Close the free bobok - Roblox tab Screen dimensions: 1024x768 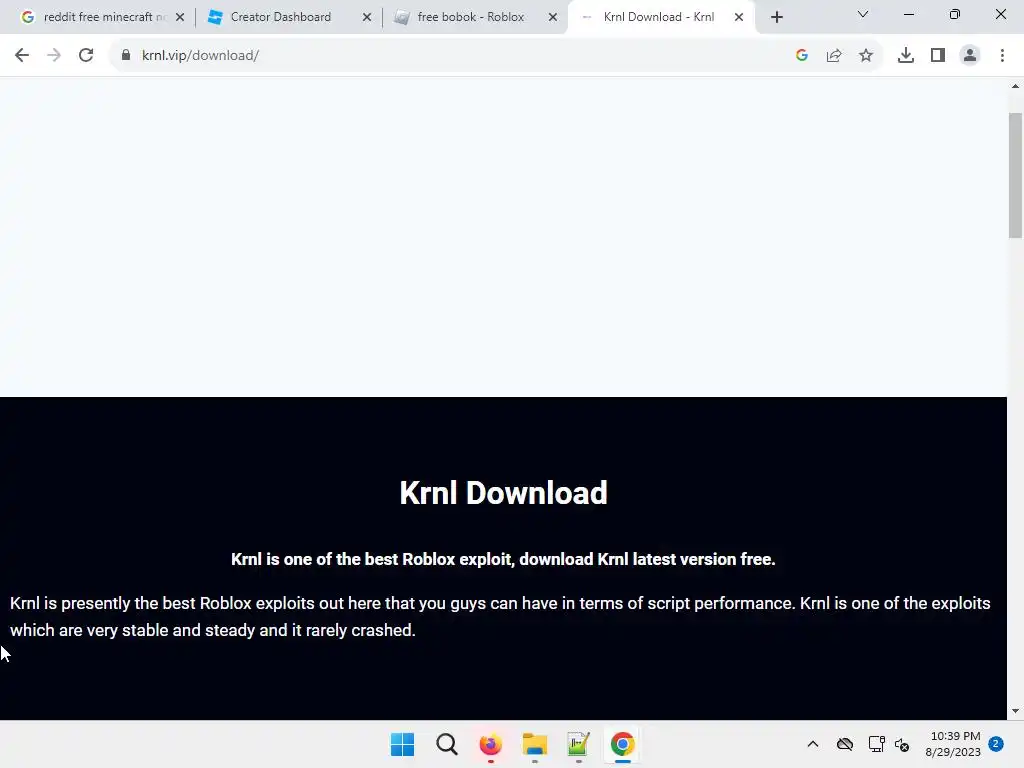(x=553, y=17)
